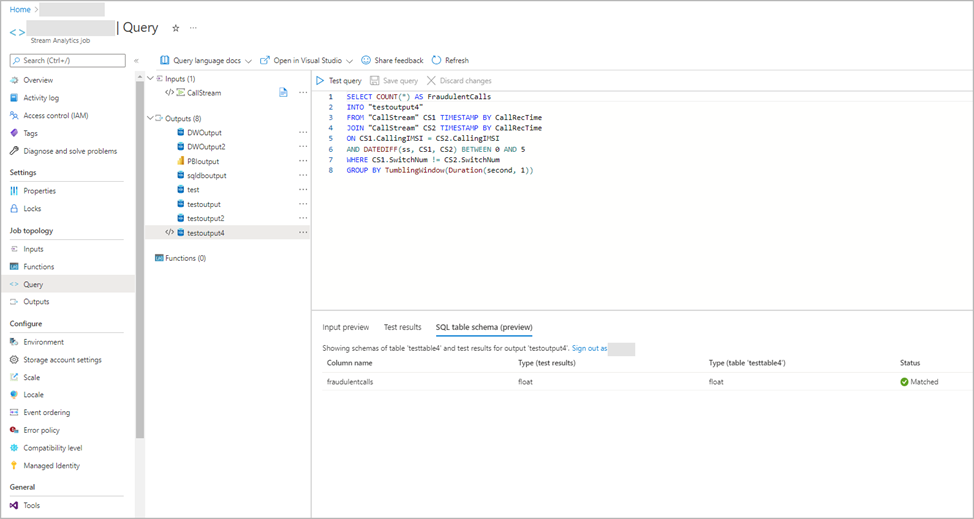
Task: Click the file icon next to CallStream
Action: (283, 93)
